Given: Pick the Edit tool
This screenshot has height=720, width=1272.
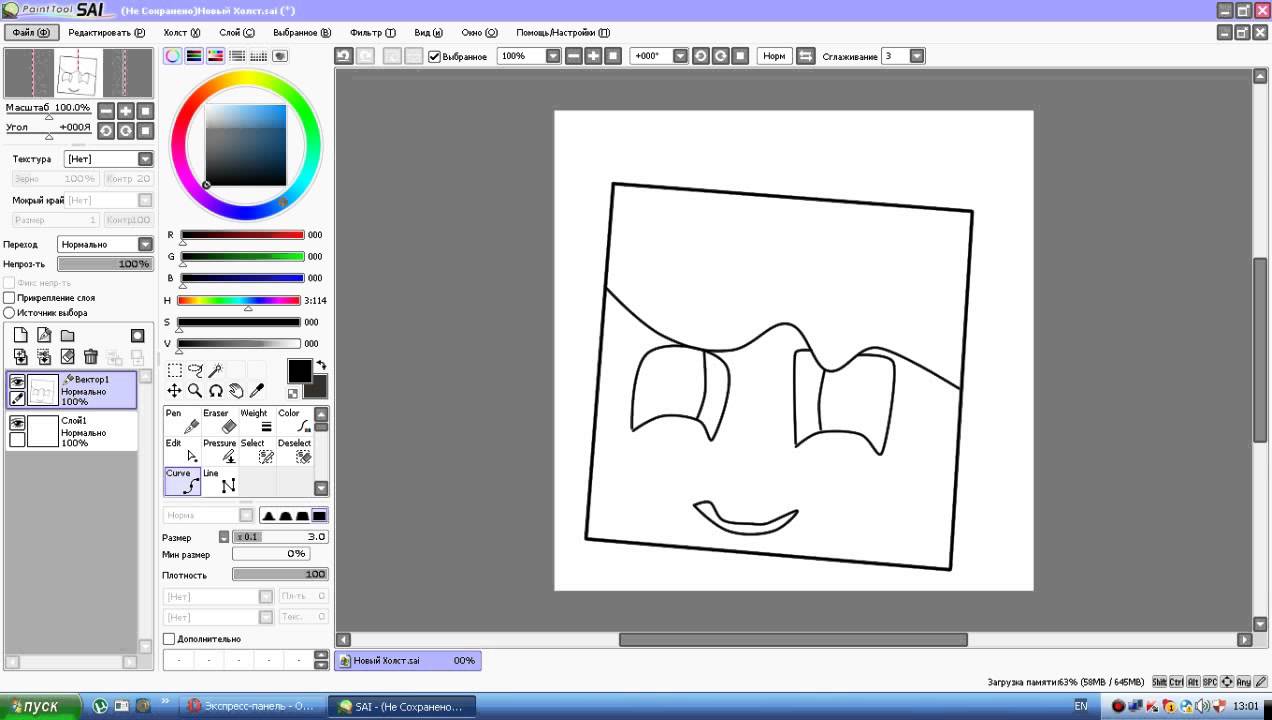Looking at the screenshot, I should click(x=183, y=451).
